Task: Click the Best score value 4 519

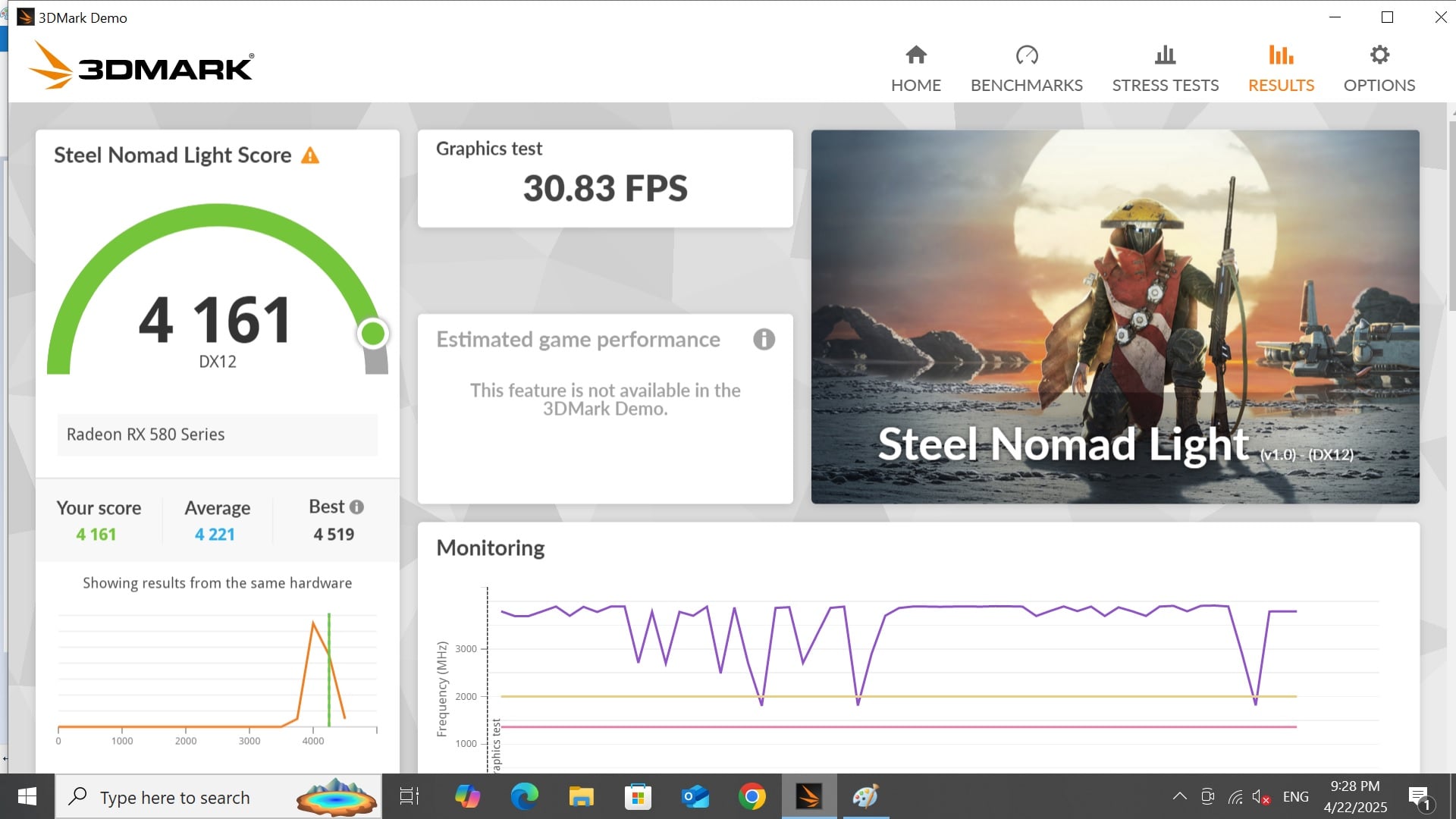Action: (x=334, y=535)
